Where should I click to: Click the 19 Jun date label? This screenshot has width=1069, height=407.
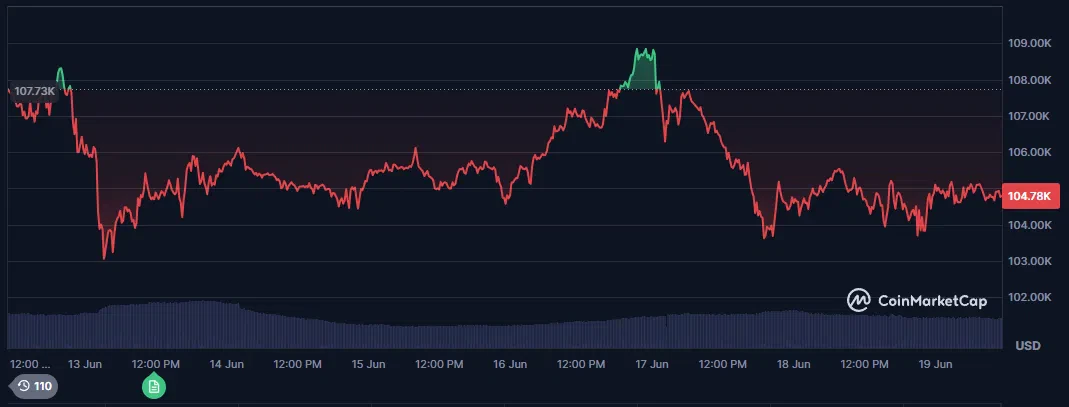tap(935, 365)
